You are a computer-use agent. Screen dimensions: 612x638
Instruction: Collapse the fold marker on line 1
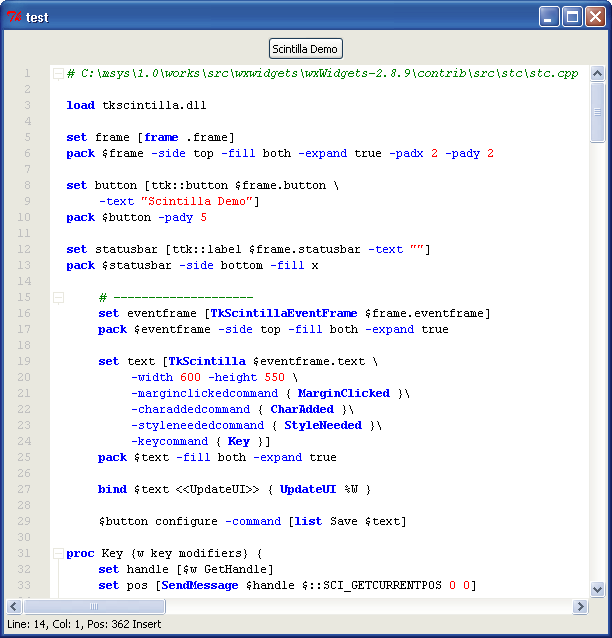click(58, 74)
